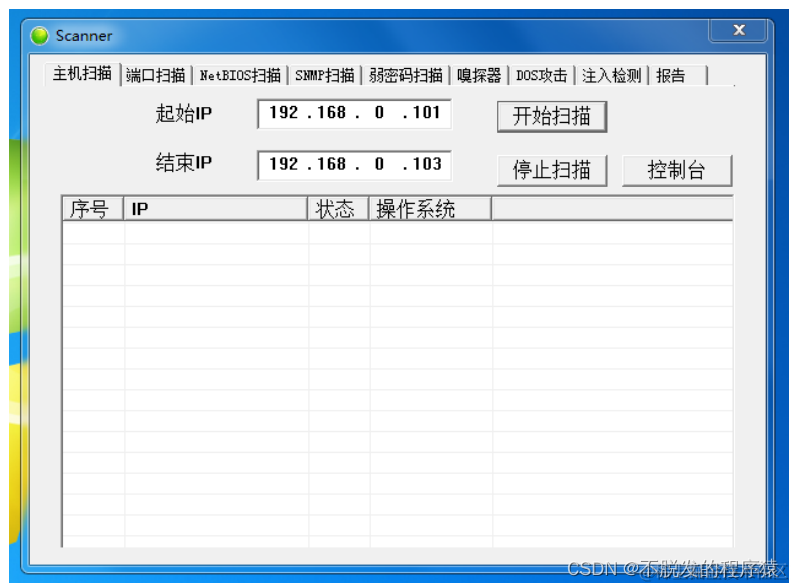Image resolution: width=795 pixels, height=588 pixels.
Task: Close the Scanner window
Action: point(739,30)
